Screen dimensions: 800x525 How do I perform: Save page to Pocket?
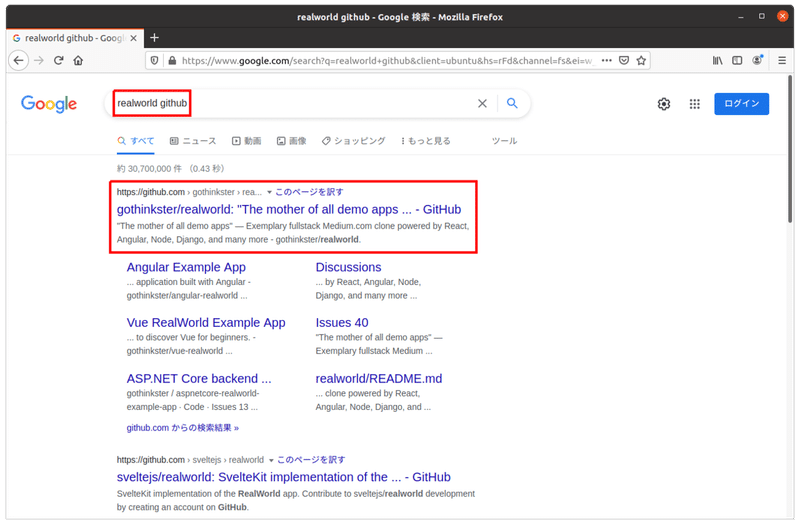click(x=624, y=60)
